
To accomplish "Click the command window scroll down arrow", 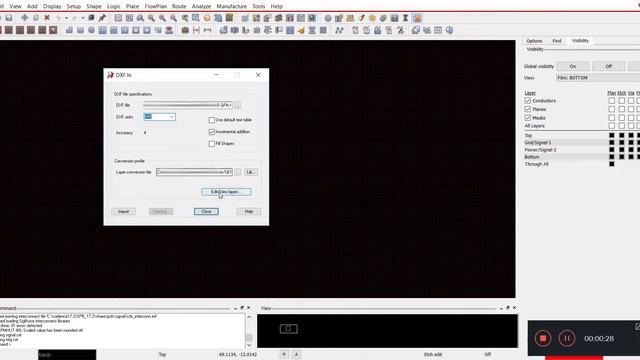I will pyautogui.click(x=249, y=345).
